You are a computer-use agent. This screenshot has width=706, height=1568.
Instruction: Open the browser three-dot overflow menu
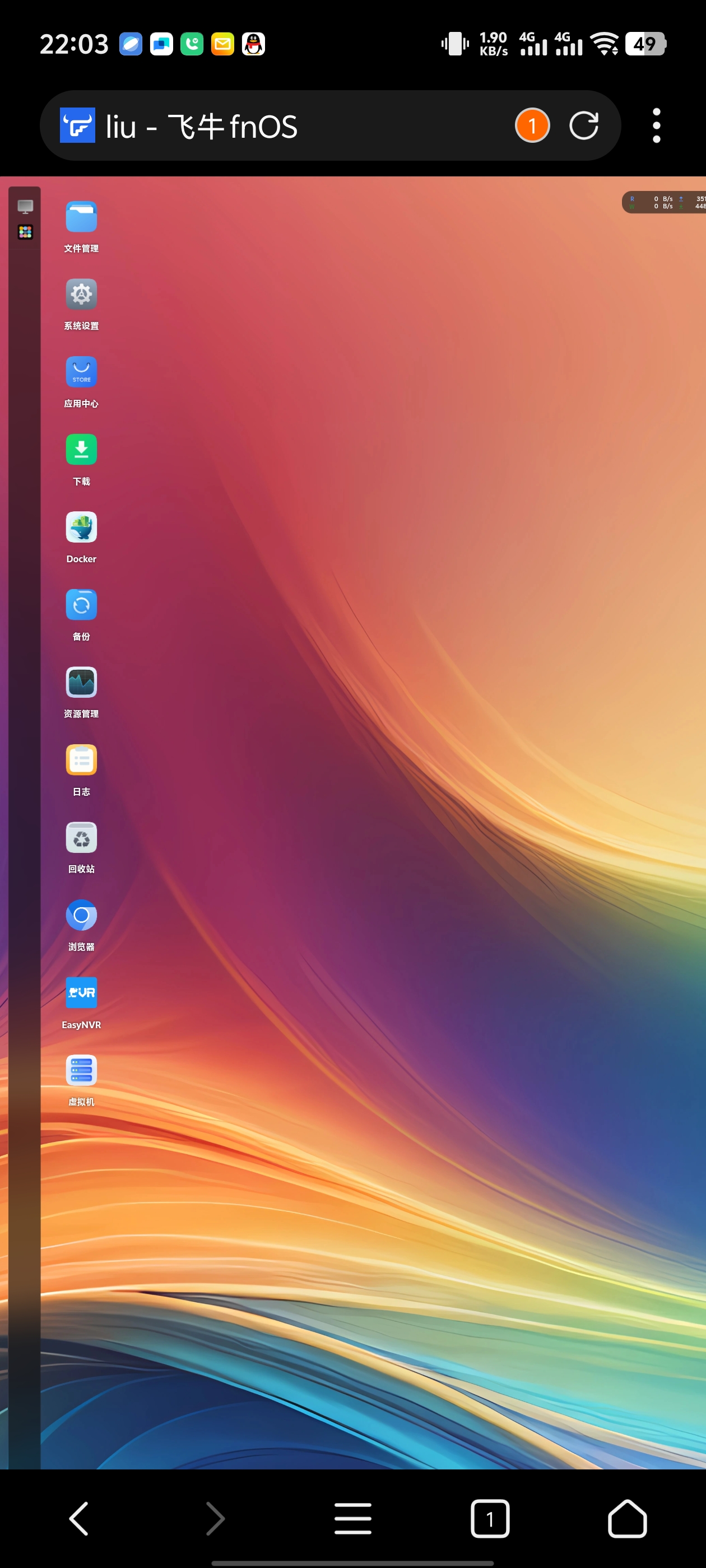656,126
